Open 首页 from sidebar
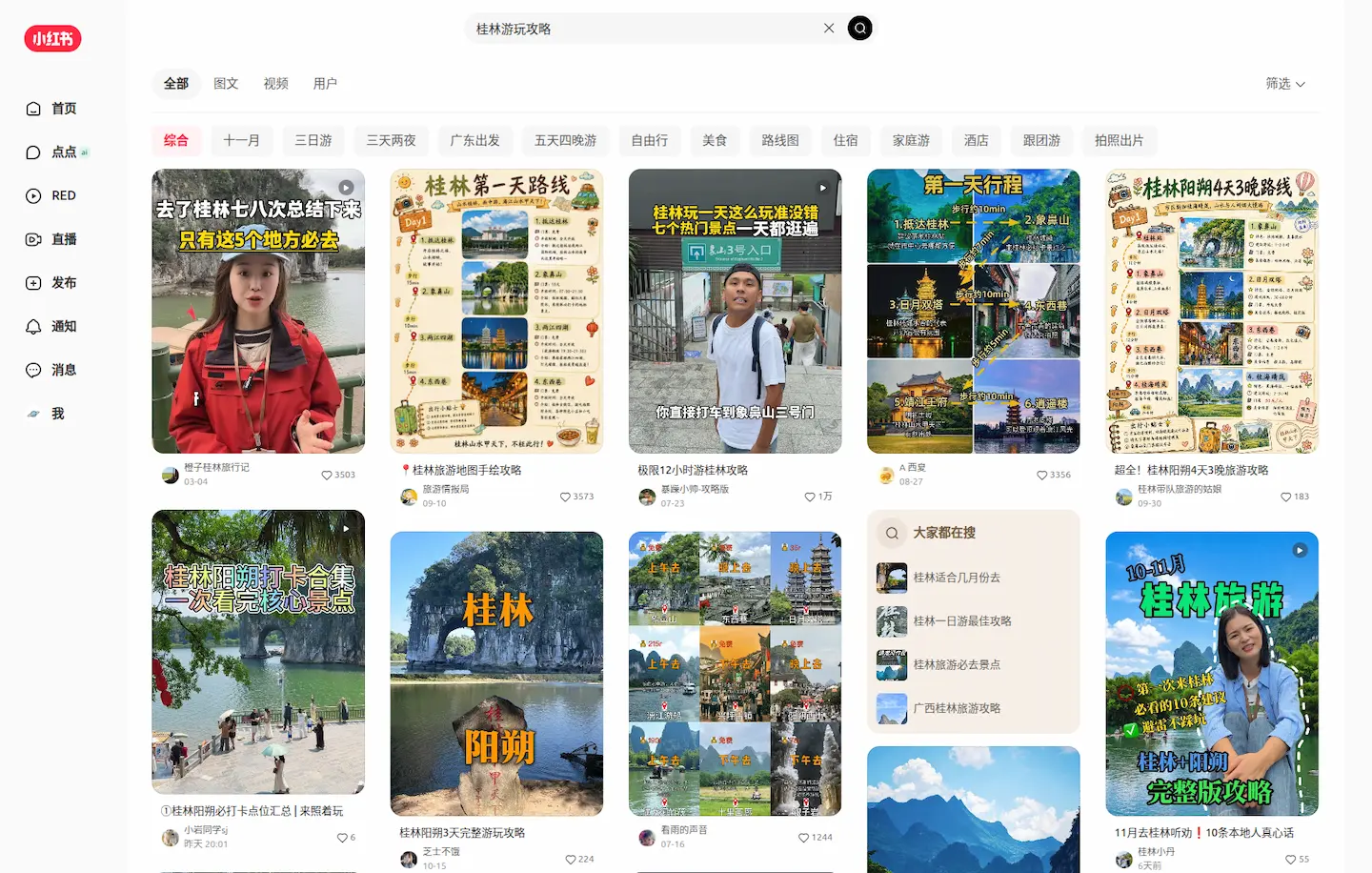The height and width of the screenshot is (873, 1372). 52,109
